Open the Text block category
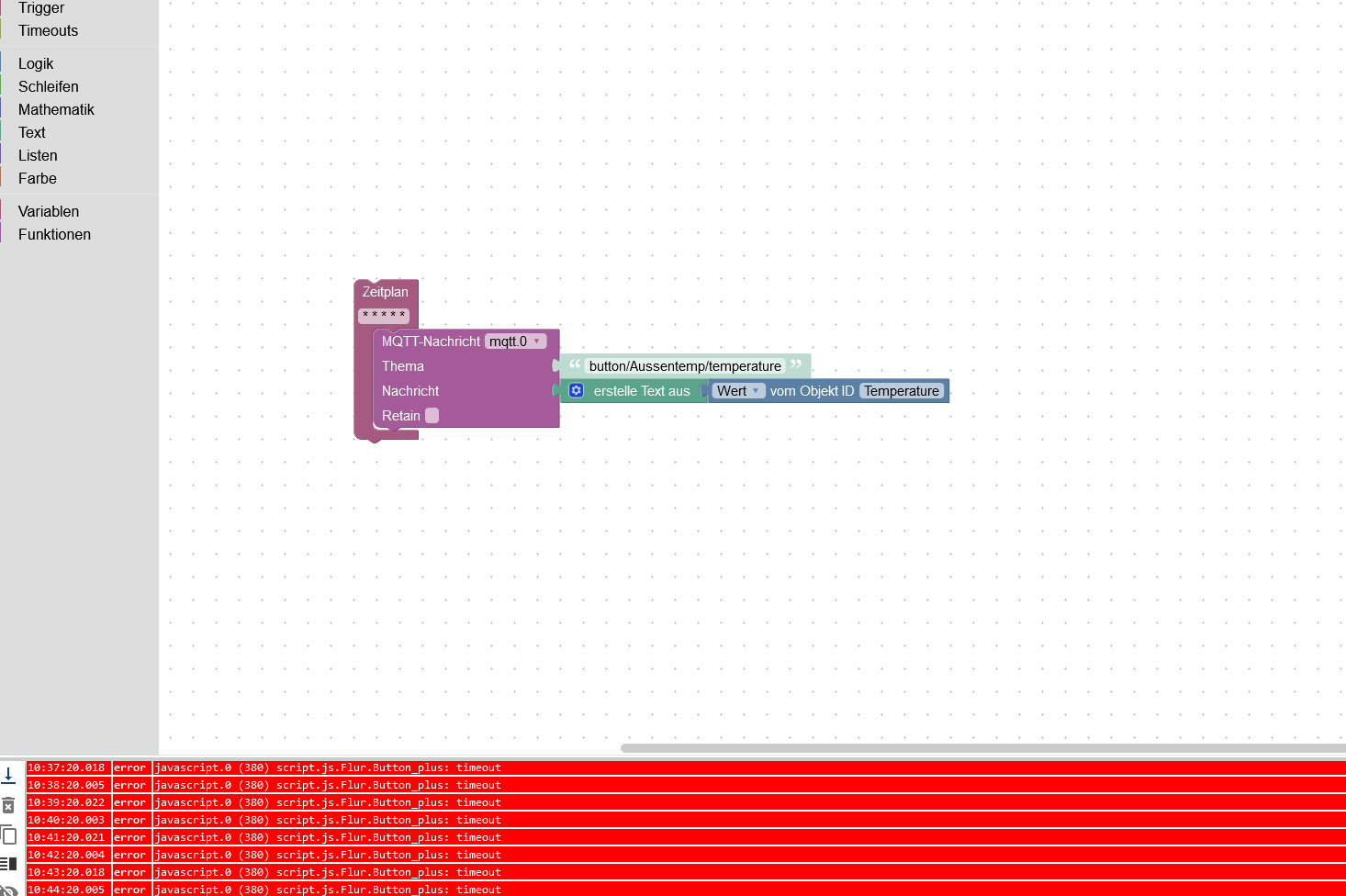 pos(32,132)
